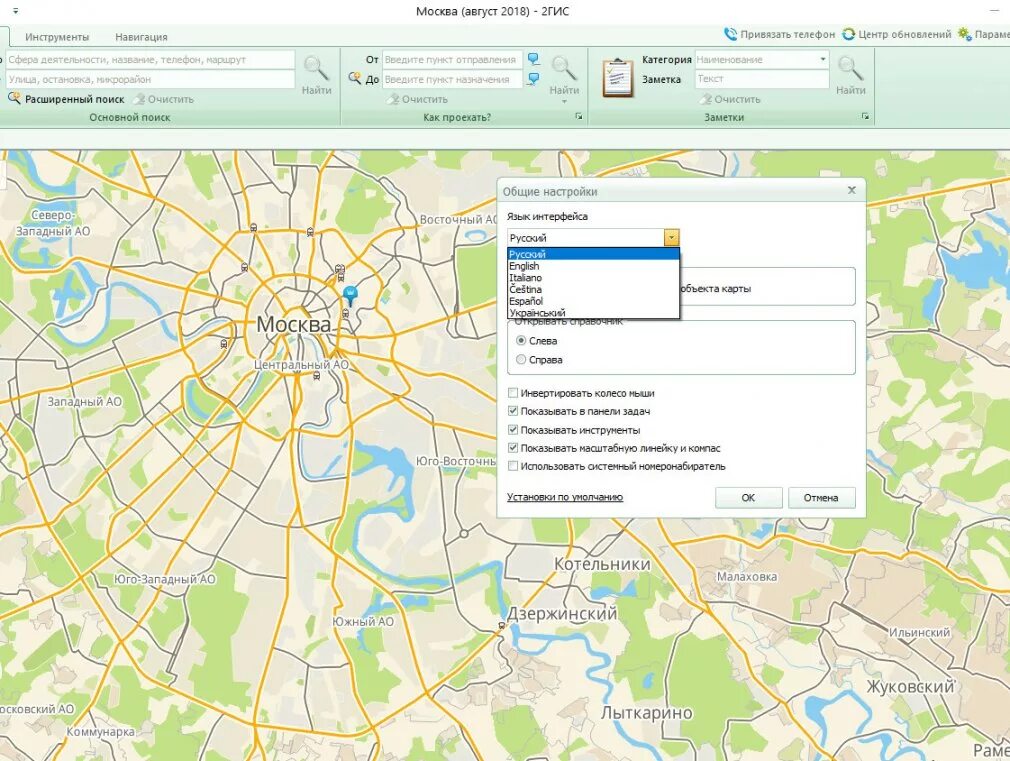Viewport: 1010px width, 761px height.
Task: Click the blue pin marker on map
Action: point(350,296)
